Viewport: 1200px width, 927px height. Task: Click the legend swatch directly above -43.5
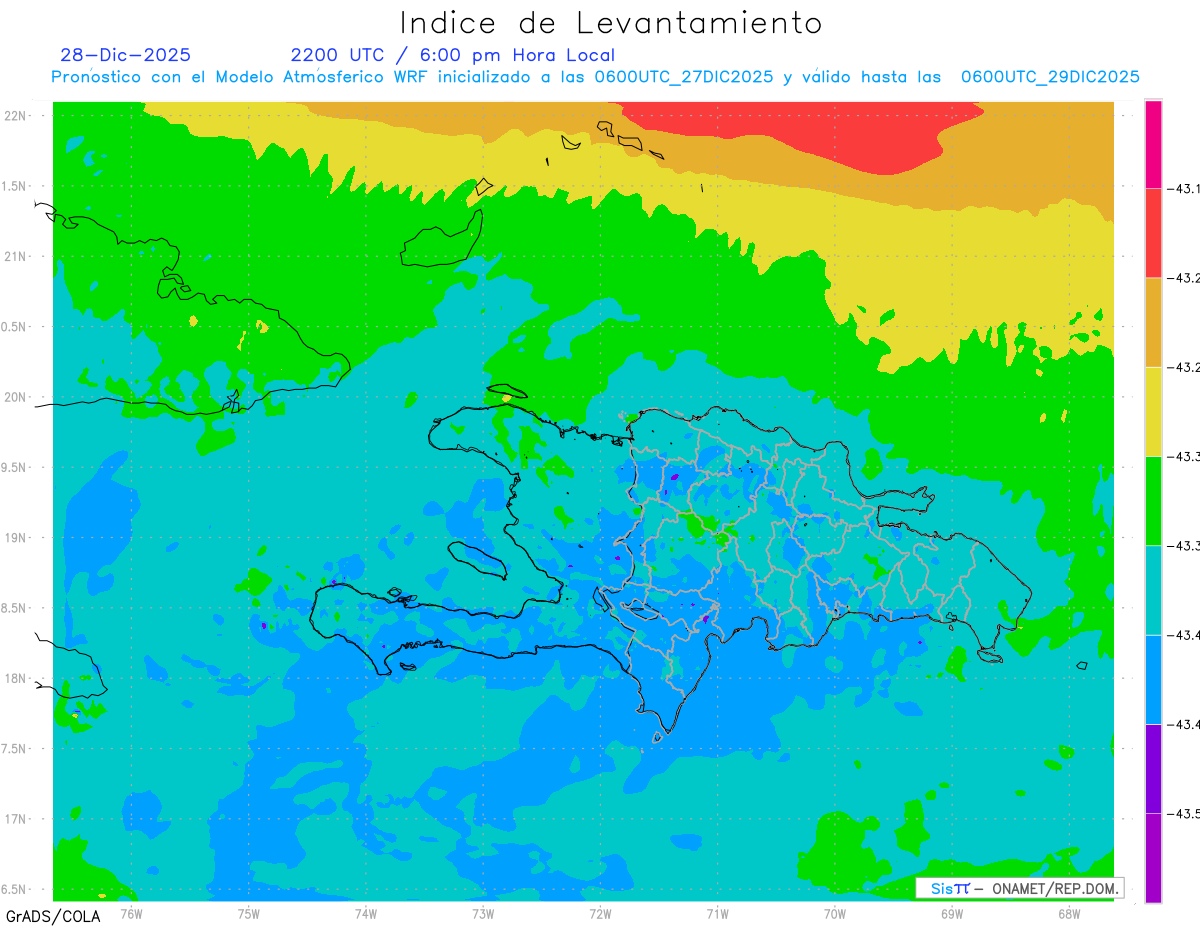point(1153,768)
